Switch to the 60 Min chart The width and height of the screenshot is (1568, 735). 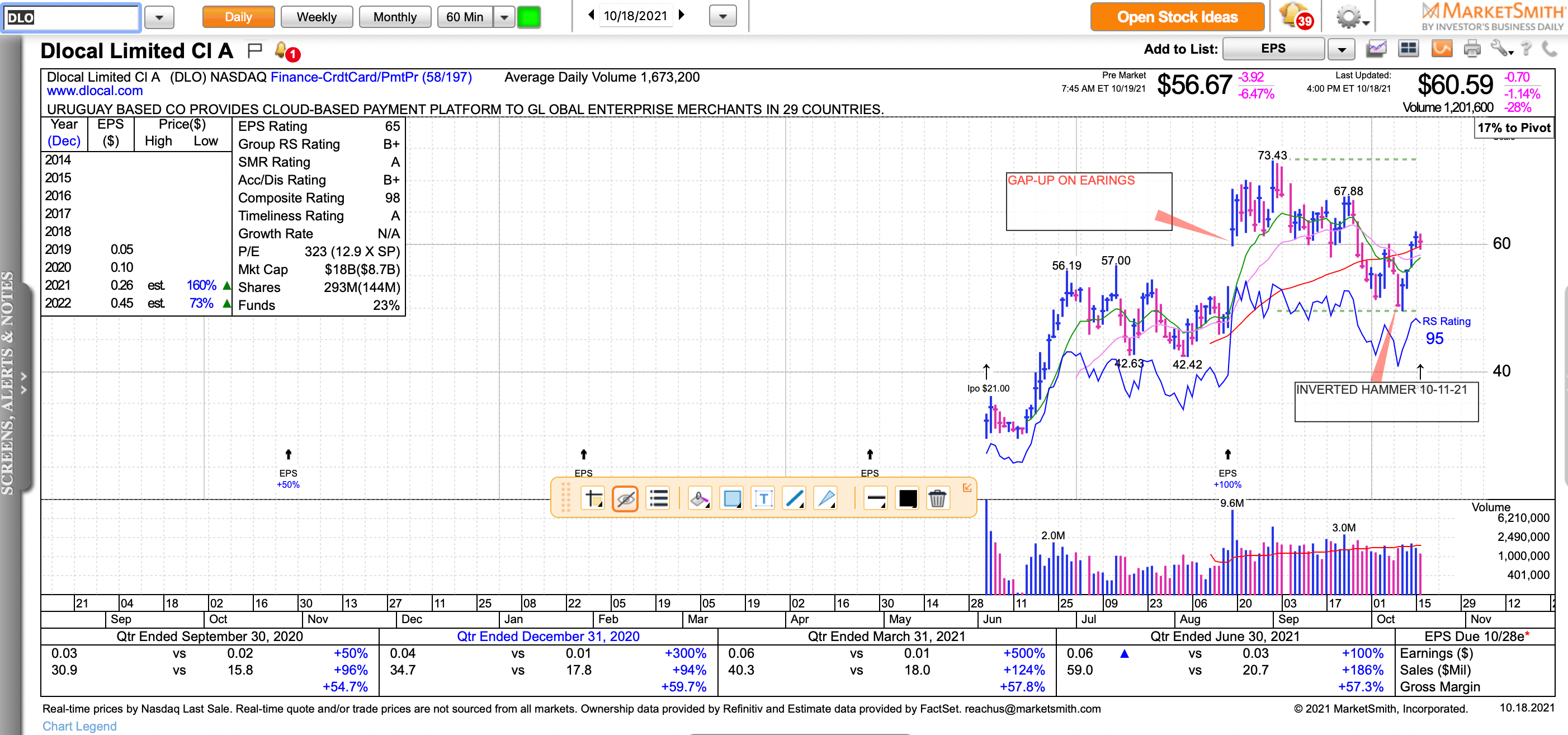pos(465,17)
